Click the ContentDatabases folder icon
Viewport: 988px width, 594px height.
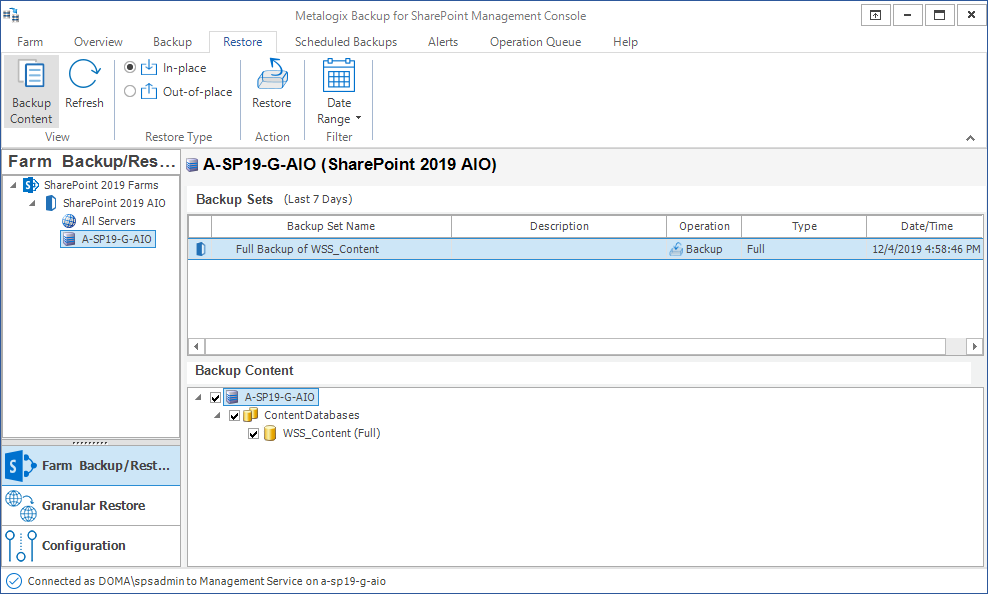[x=251, y=414]
